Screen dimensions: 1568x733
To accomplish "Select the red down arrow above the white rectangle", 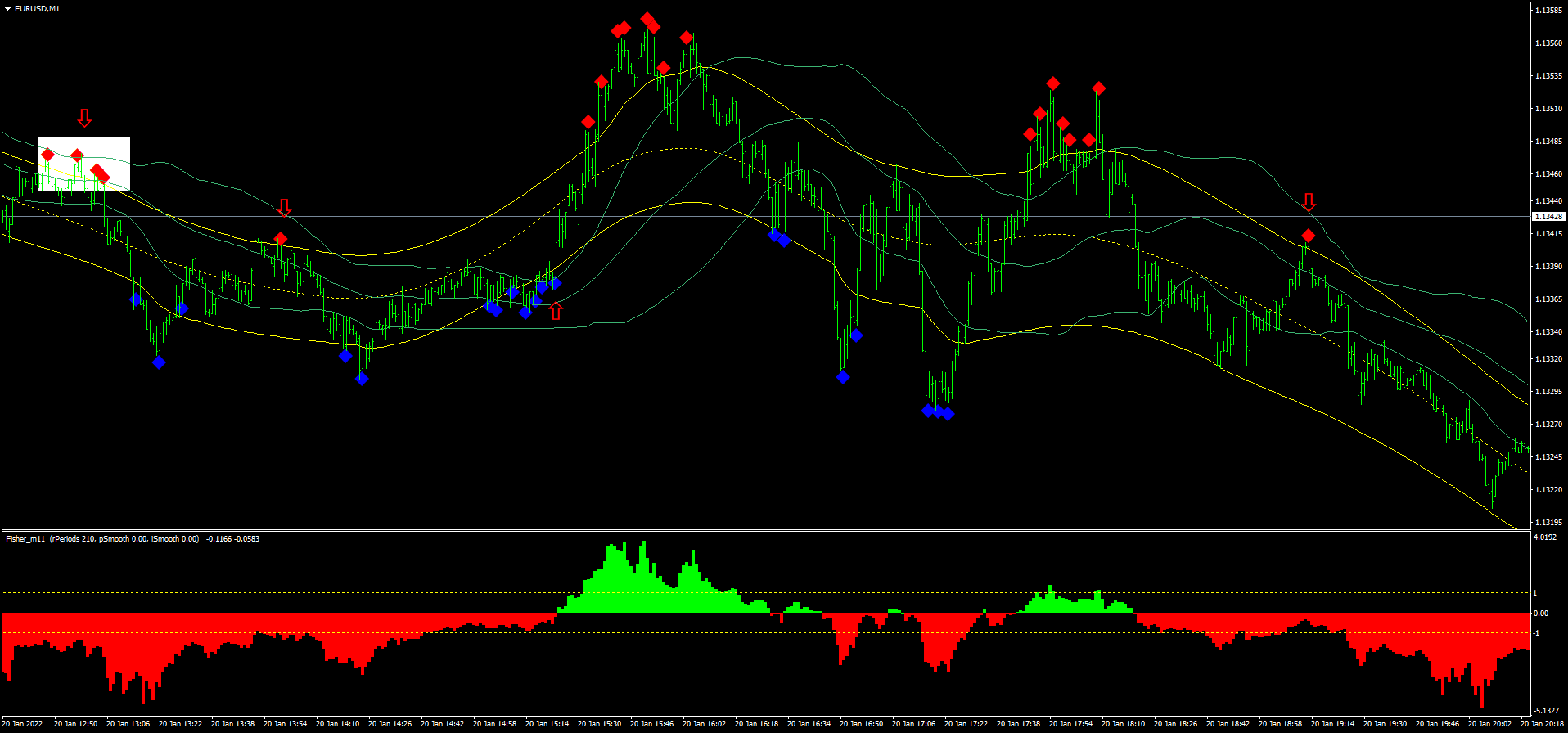I will pos(84,118).
